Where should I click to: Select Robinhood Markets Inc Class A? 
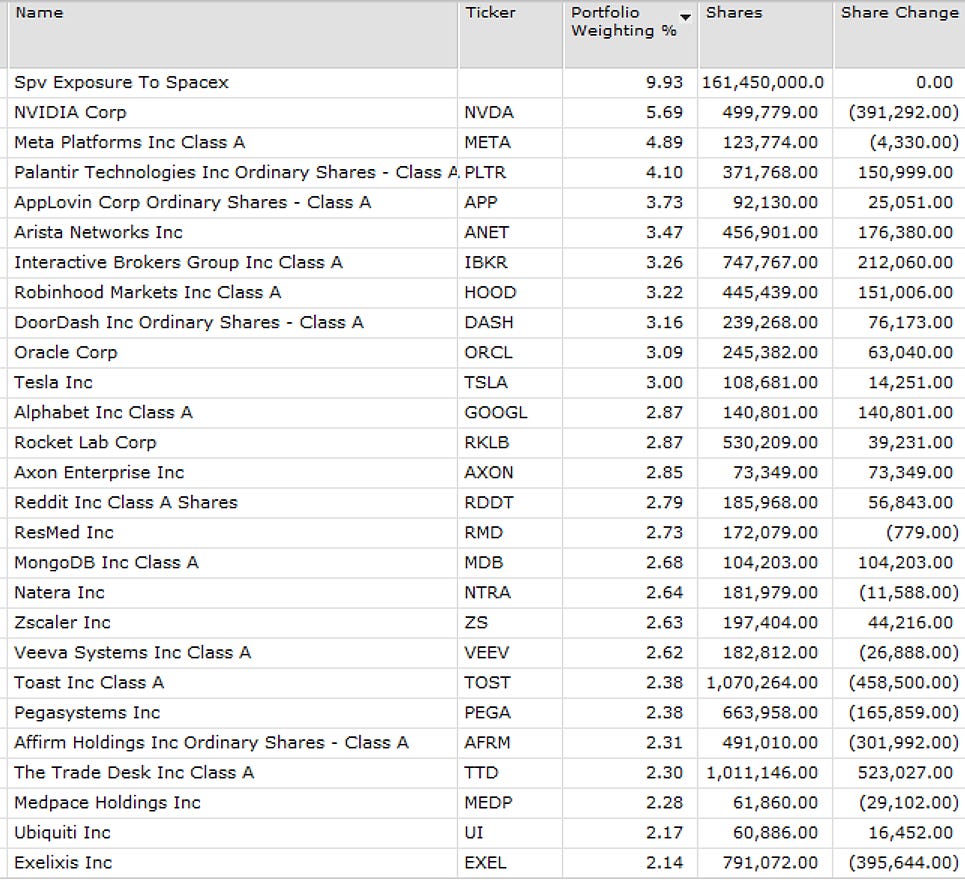point(148,292)
